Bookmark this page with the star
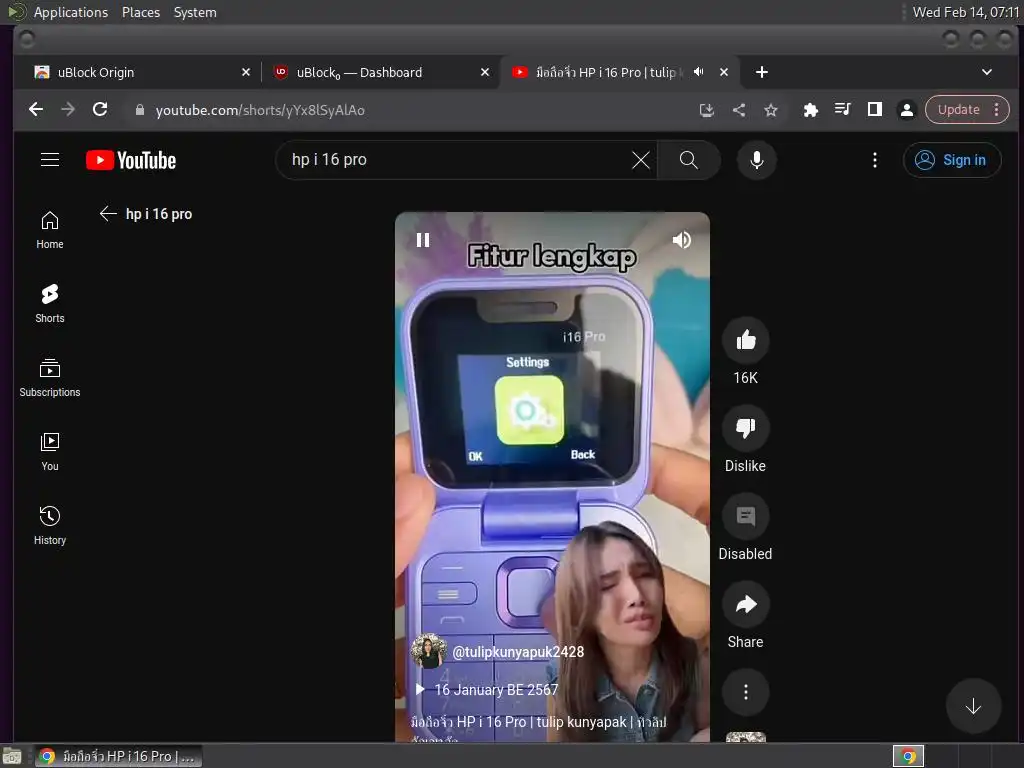This screenshot has width=1024, height=768. click(x=771, y=110)
